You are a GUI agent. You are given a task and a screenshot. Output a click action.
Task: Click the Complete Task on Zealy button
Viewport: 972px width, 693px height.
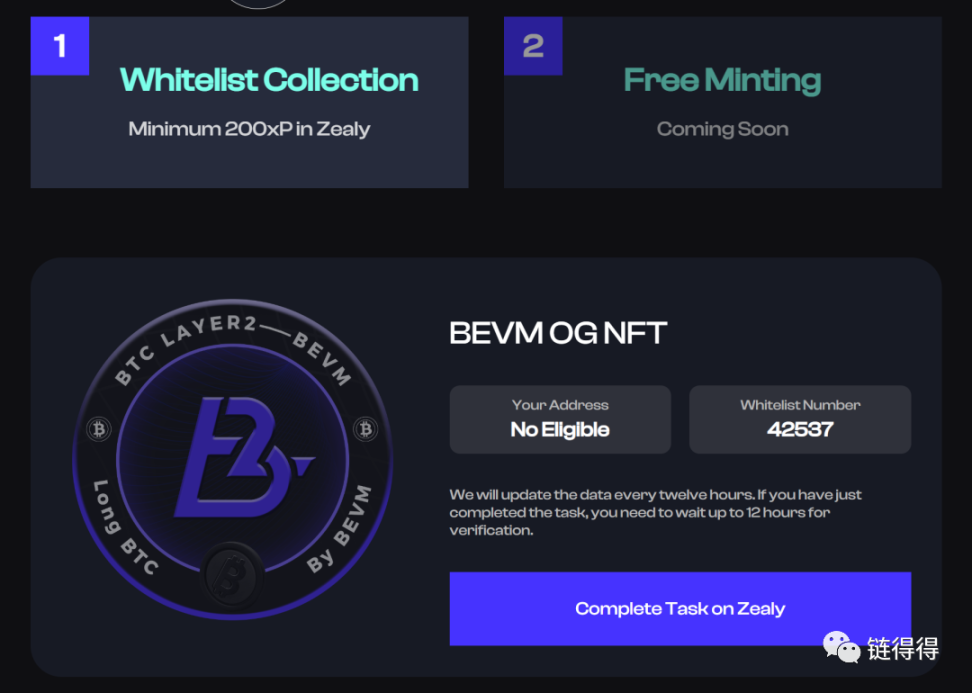680,609
